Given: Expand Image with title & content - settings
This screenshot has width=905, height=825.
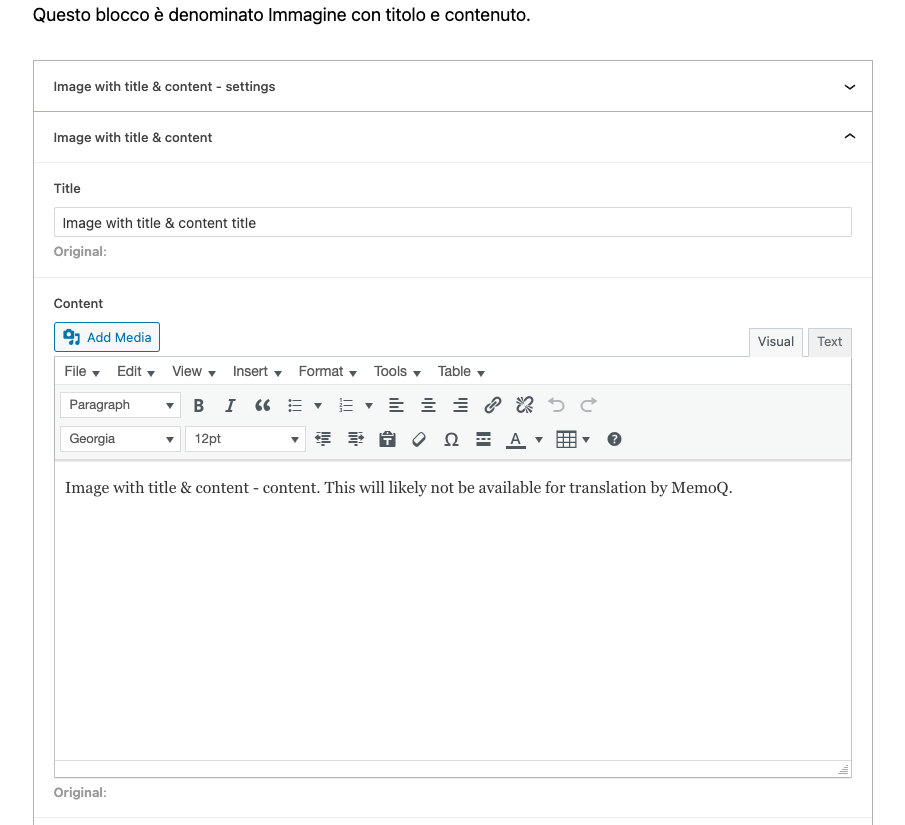Looking at the screenshot, I should click(x=452, y=87).
